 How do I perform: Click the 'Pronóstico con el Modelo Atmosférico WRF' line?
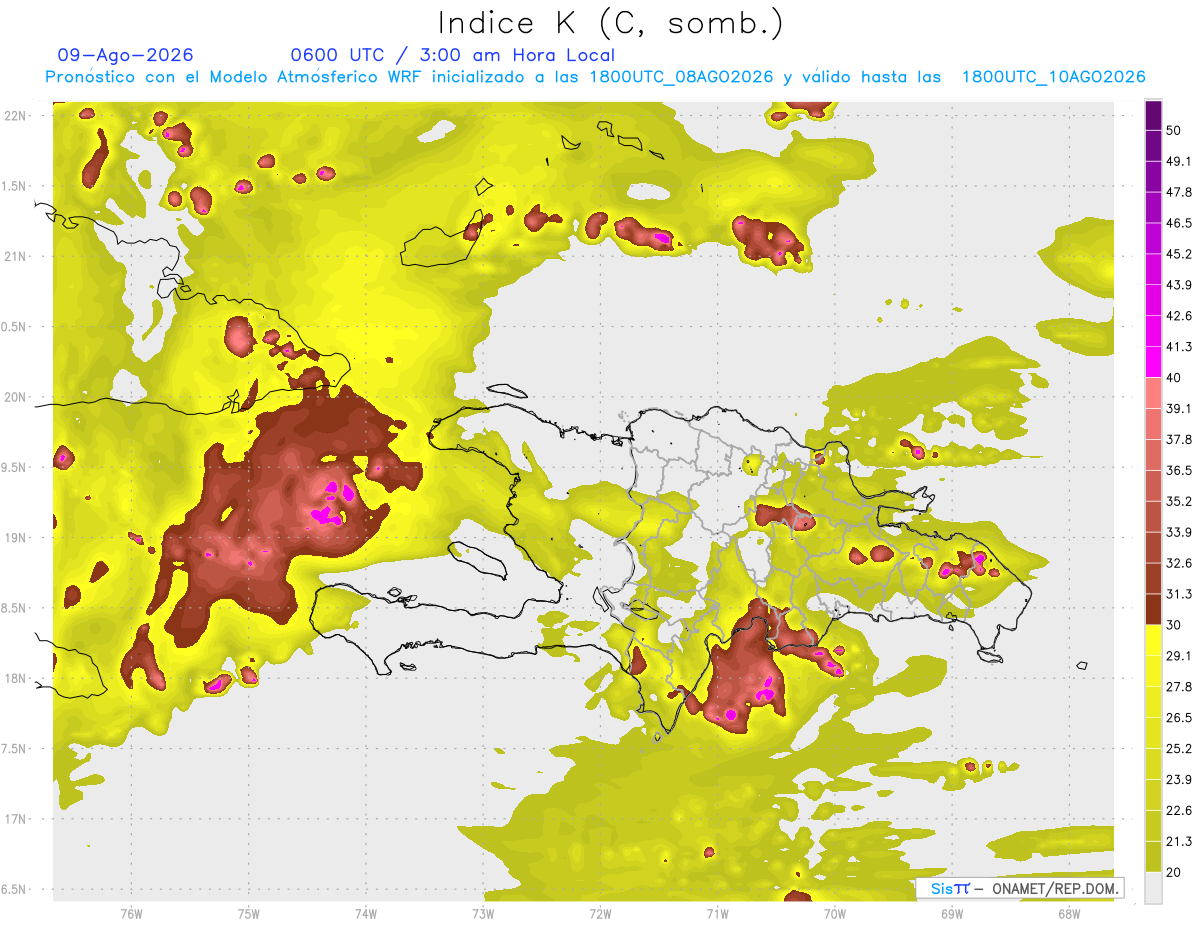595,77
